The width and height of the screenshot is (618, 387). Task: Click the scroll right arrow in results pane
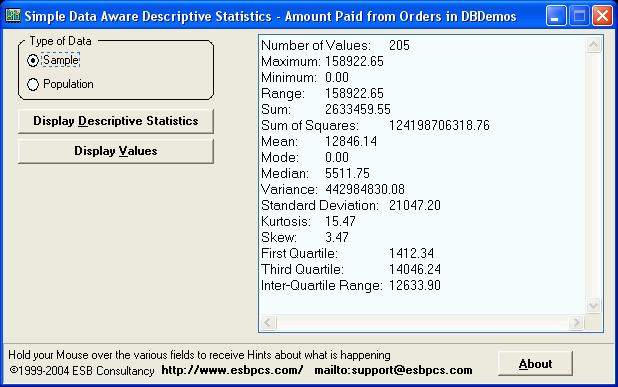[576, 323]
